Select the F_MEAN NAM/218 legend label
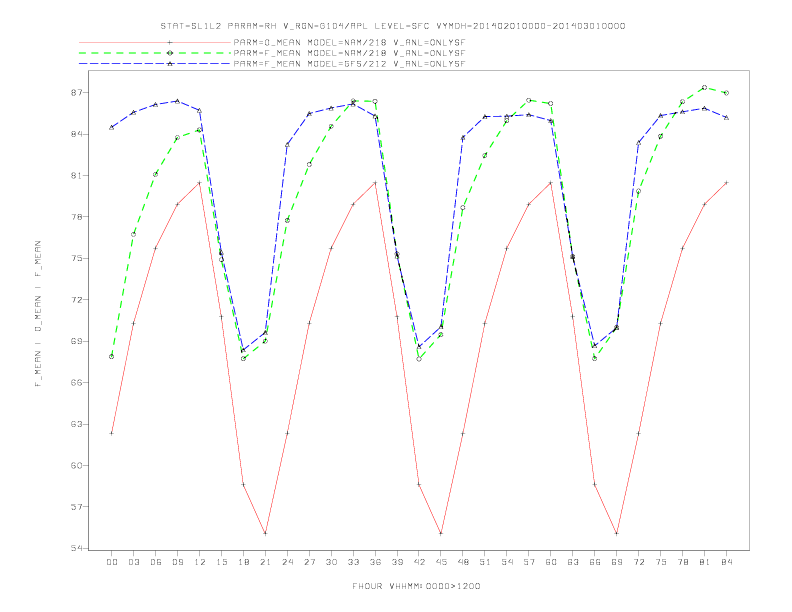The height and width of the screenshot is (612, 792). [349, 53]
